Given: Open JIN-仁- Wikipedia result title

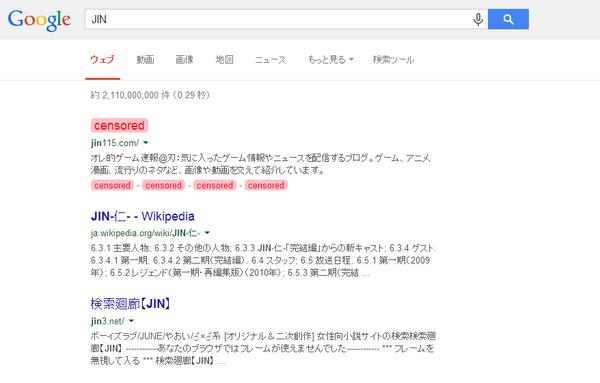Looking at the screenshot, I should pos(142,217).
